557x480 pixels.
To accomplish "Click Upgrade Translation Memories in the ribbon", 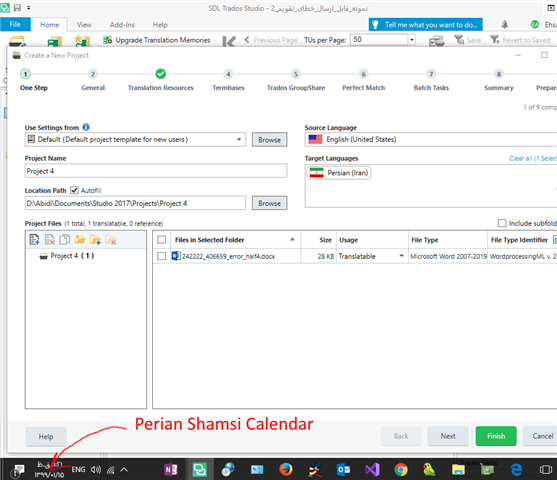I will tap(157, 40).
